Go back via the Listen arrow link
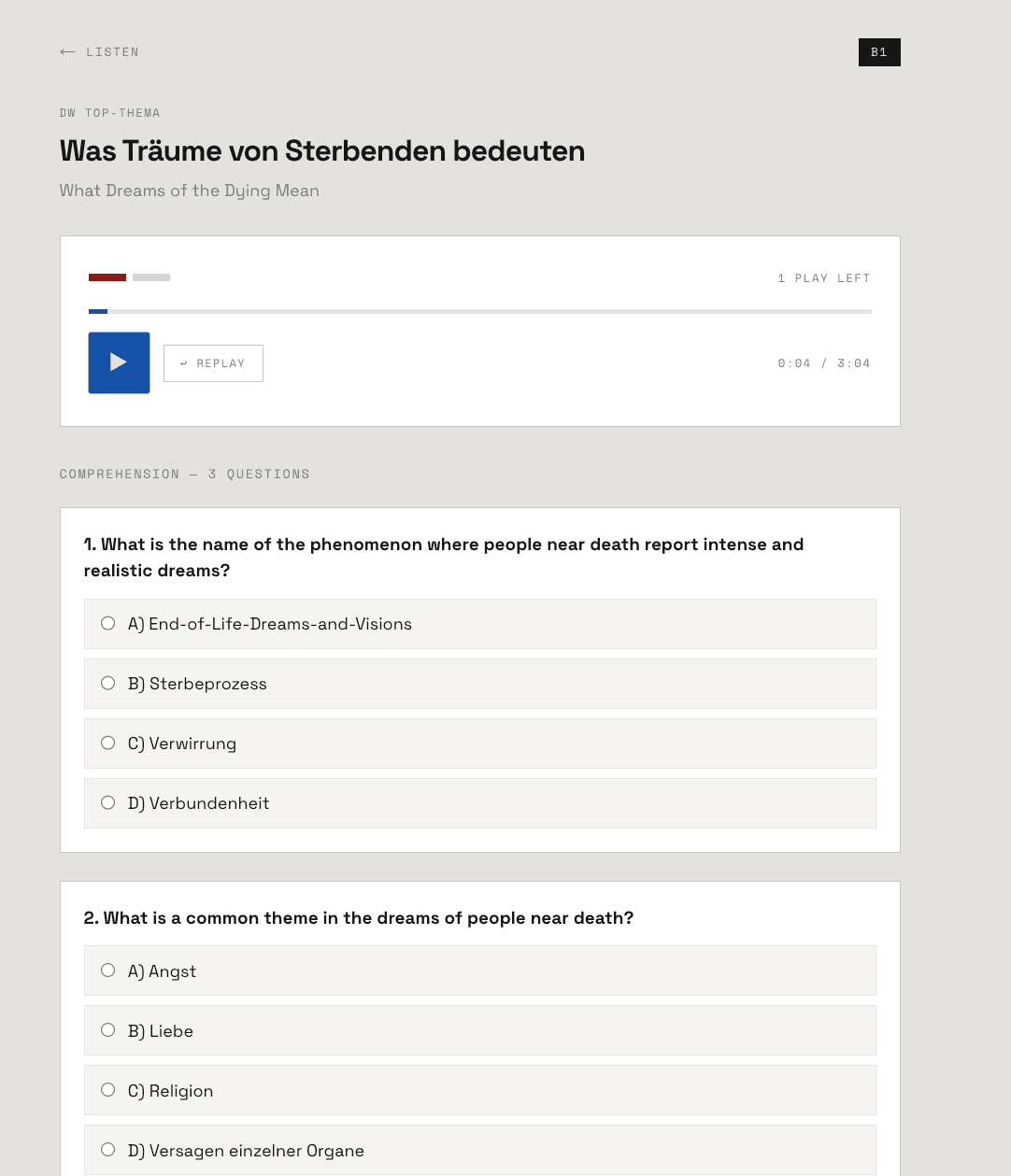 pos(99,52)
